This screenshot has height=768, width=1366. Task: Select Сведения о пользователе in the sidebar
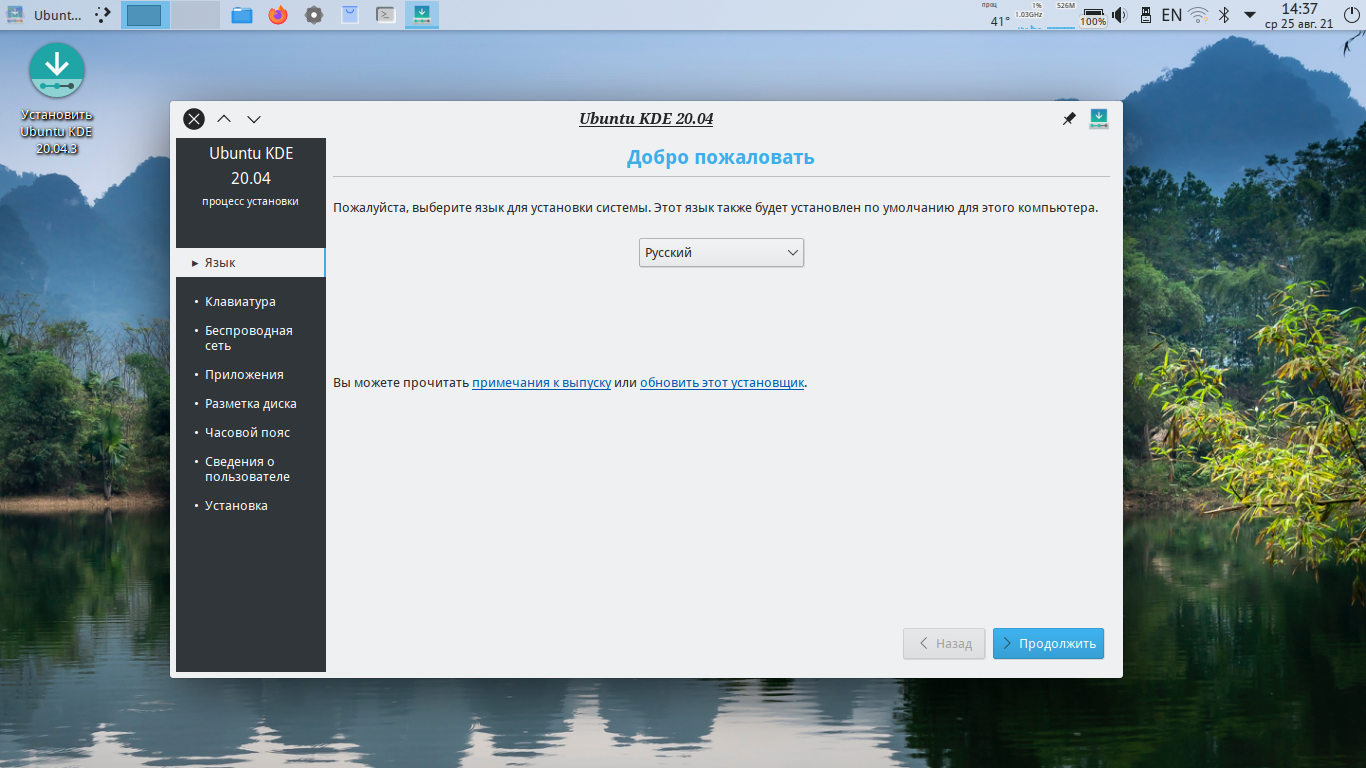[247, 469]
